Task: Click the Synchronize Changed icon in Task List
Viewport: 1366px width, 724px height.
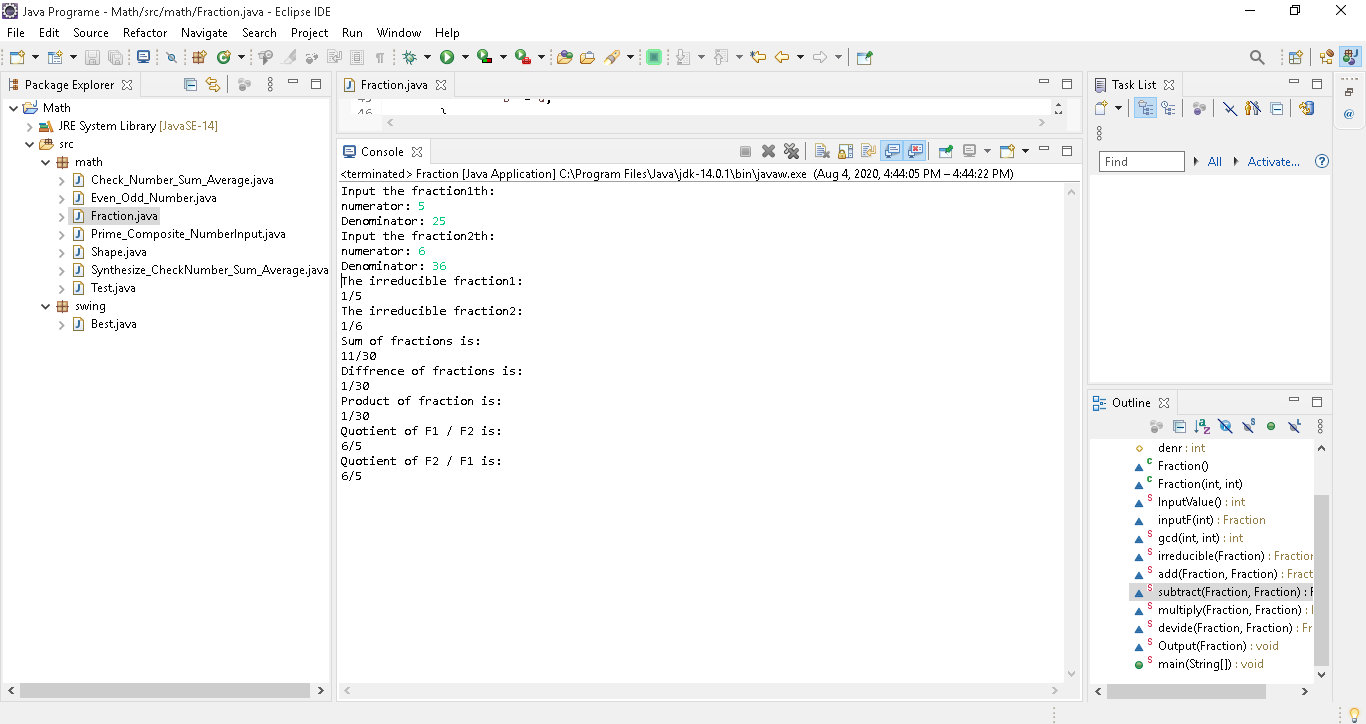Action: [1305, 108]
